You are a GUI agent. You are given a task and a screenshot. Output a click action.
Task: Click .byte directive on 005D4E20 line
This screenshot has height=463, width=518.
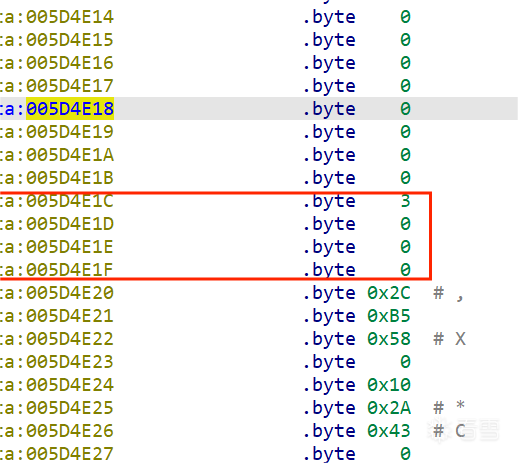(329, 294)
